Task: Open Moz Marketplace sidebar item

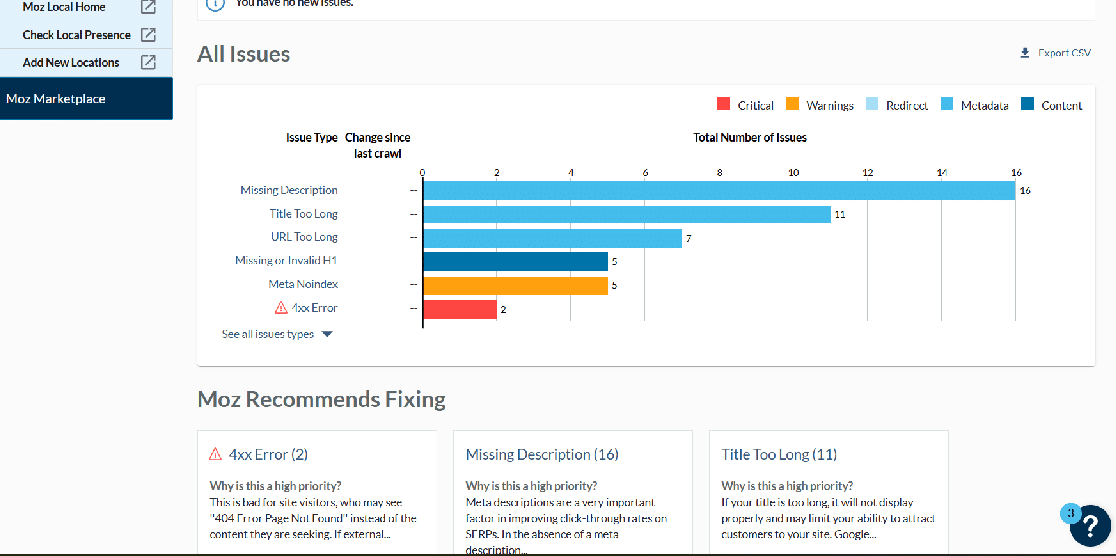Action: pos(86,99)
